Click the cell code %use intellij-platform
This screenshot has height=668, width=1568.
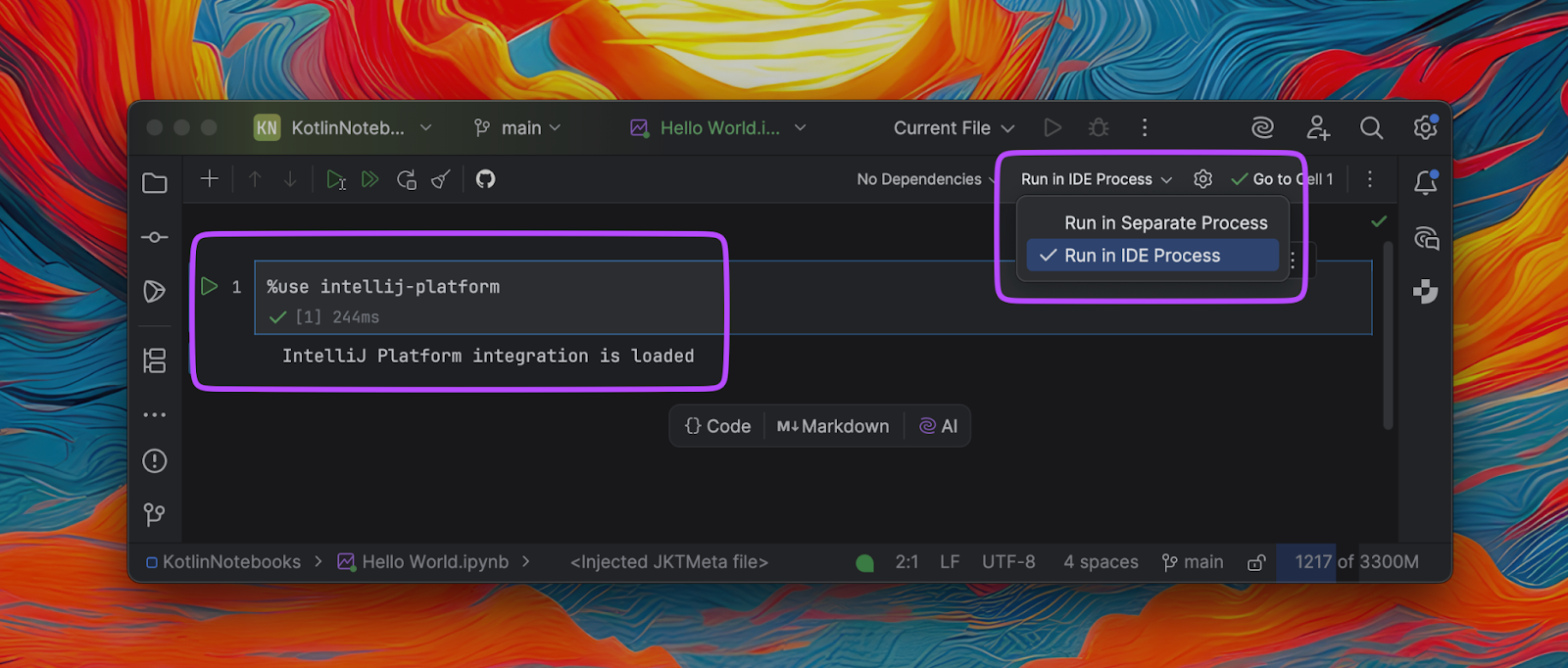click(383, 287)
